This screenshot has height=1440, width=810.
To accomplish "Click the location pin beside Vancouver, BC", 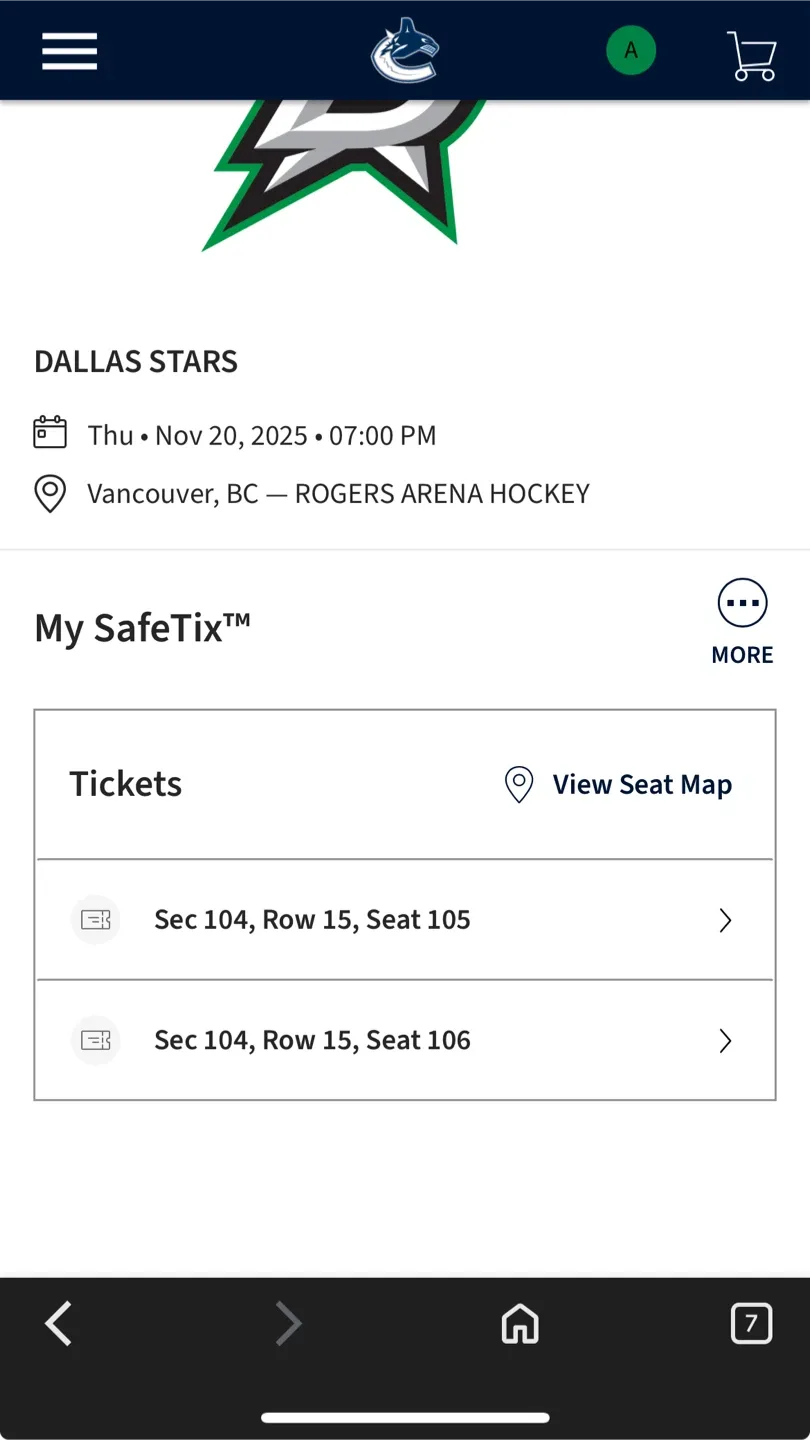I will click(x=50, y=494).
